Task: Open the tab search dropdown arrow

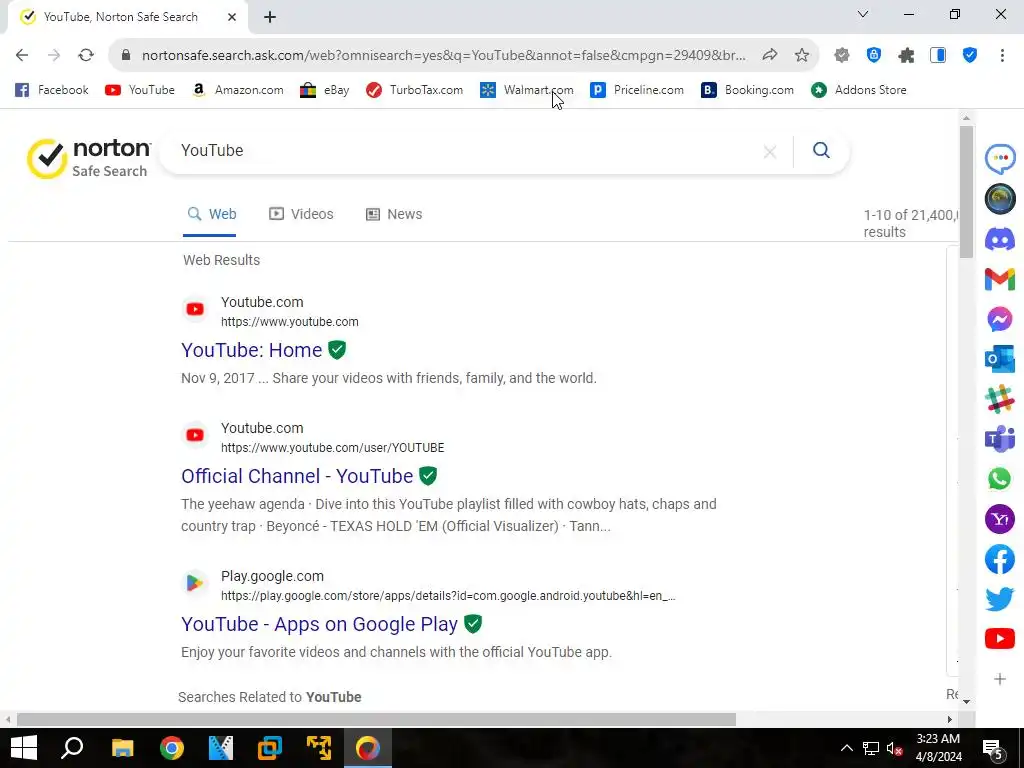Action: point(863,14)
